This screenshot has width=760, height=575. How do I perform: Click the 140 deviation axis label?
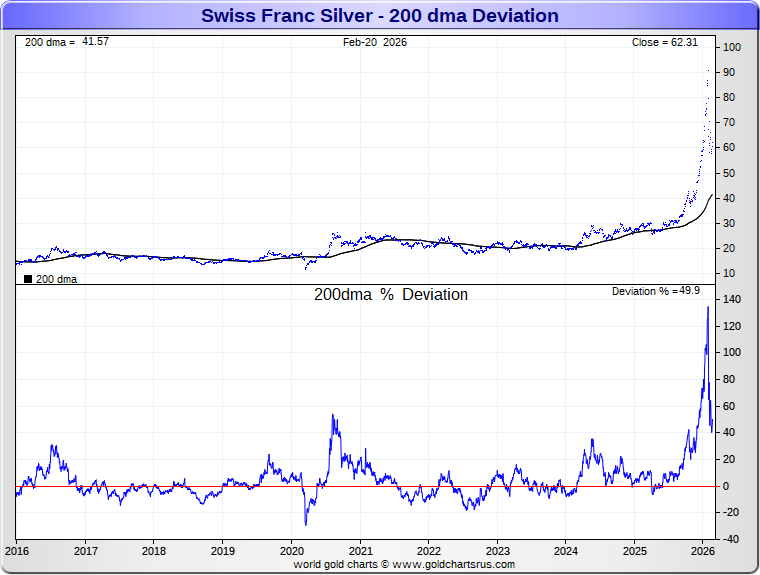click(x=733, y=299)
